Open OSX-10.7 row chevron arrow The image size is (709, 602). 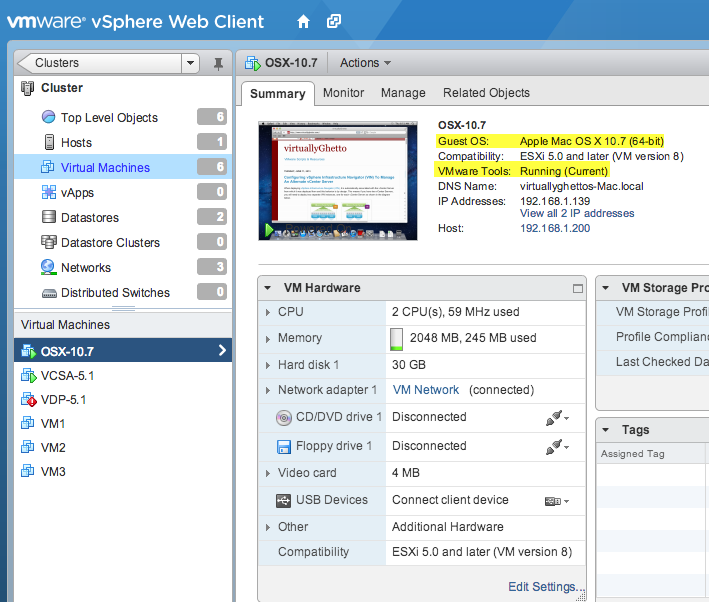coord(222,350)
